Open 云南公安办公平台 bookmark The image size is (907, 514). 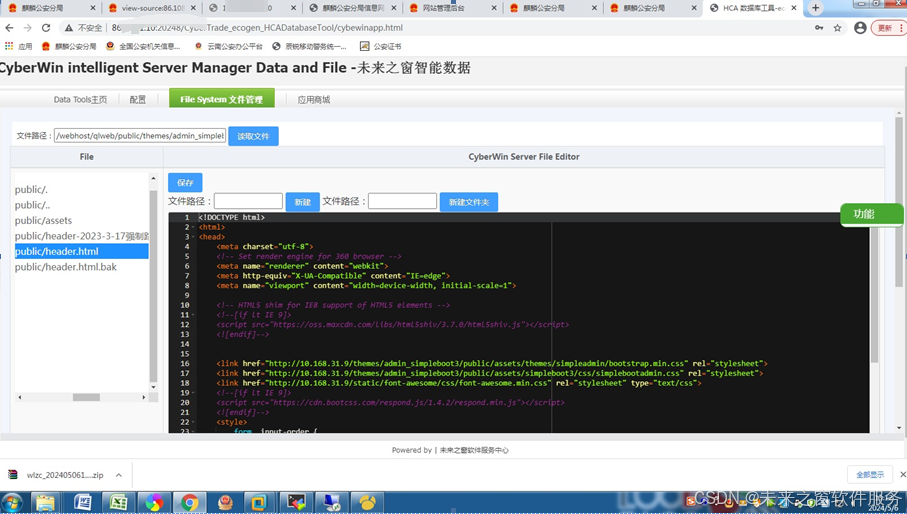point(228,46)
